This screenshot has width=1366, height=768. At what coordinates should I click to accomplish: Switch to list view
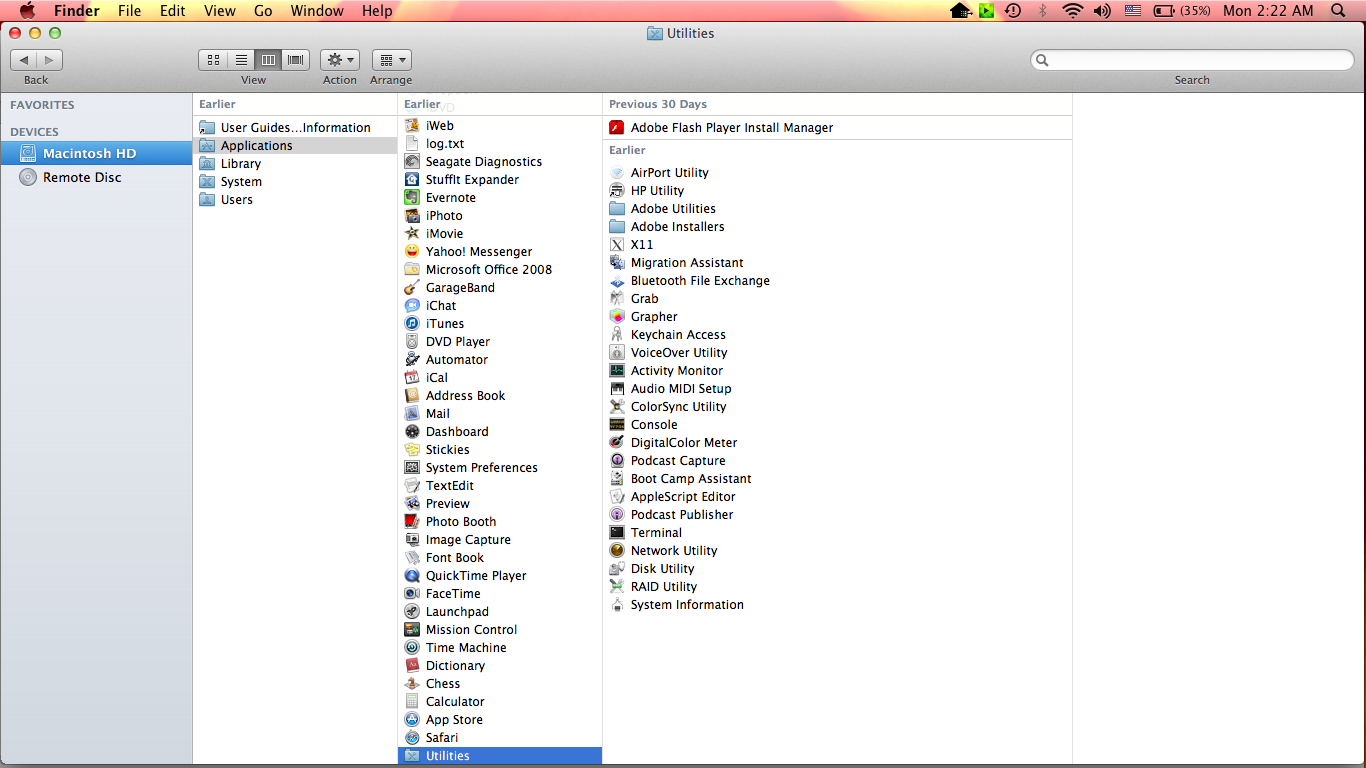click(241, 60)
